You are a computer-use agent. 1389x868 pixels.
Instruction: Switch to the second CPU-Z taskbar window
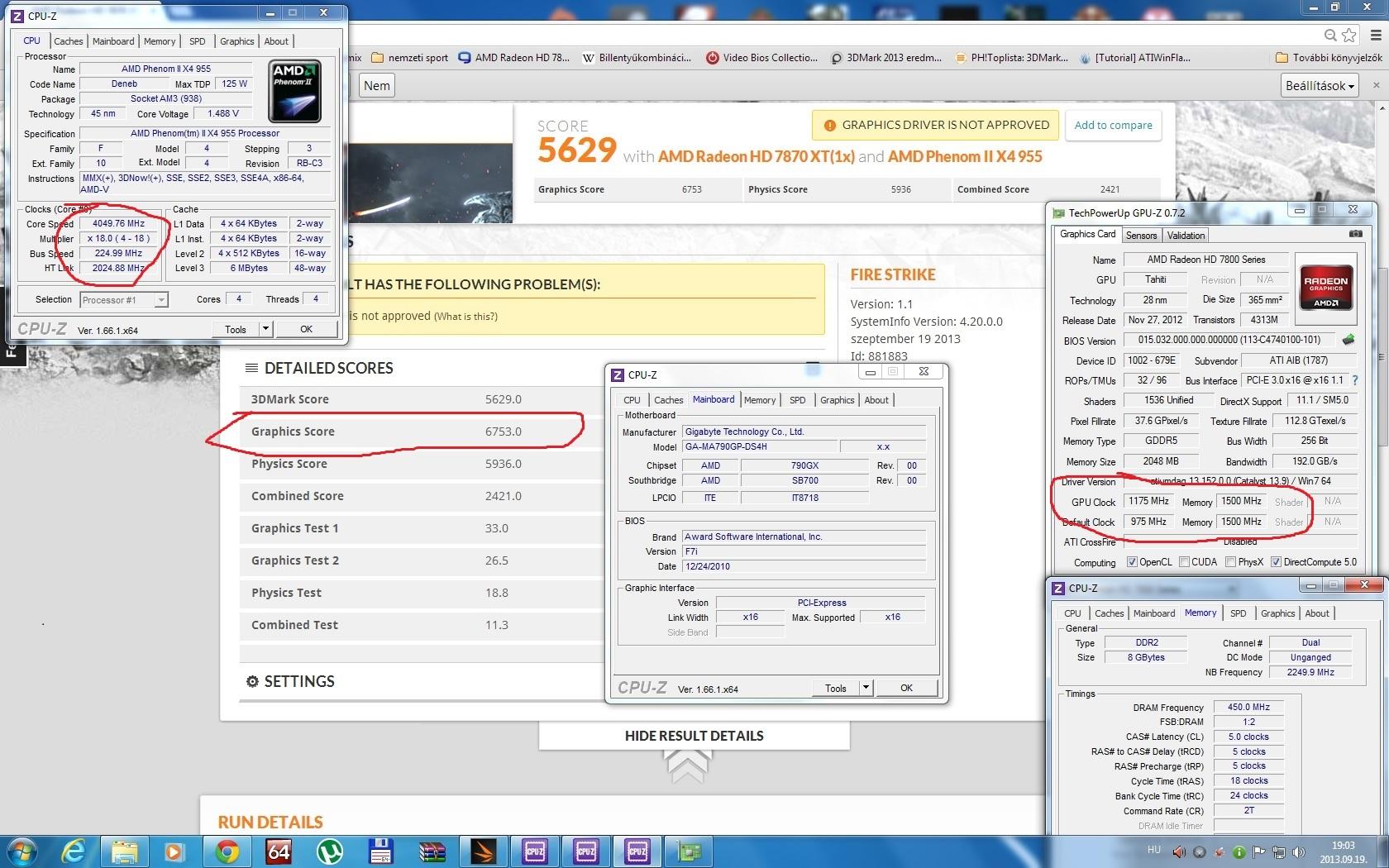[x=586, y=851]
